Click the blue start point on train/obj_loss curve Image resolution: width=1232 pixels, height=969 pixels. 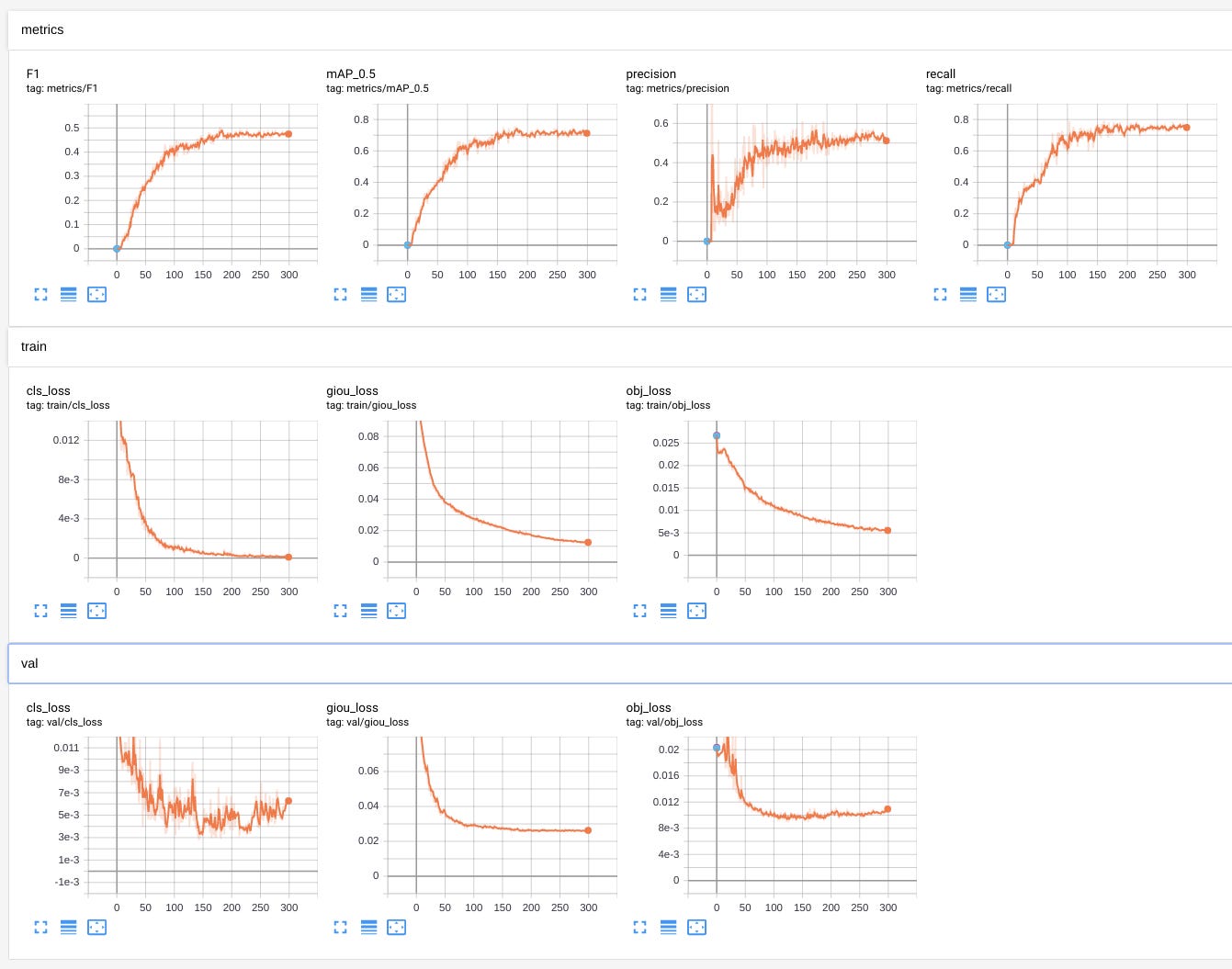coord(717,435)
